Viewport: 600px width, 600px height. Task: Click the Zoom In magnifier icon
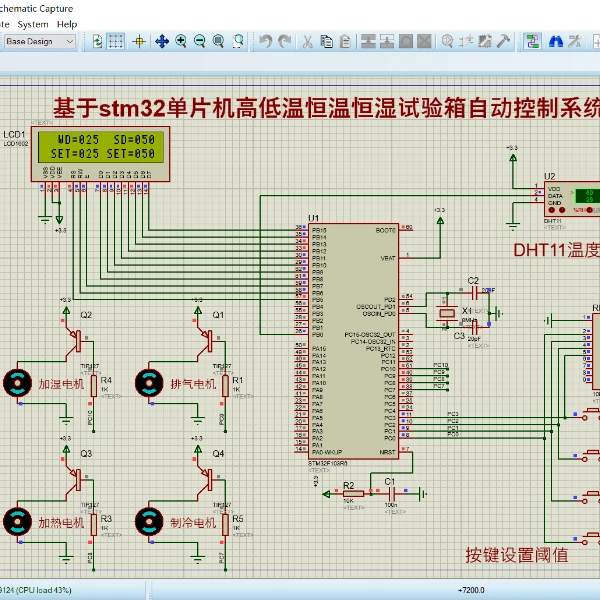coord(181,41)
